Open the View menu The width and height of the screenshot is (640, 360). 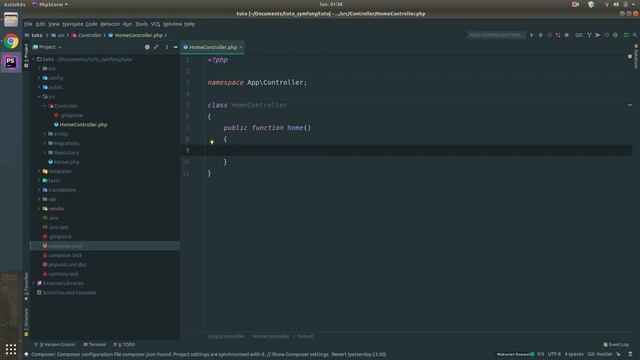click(x=54, y=24)
